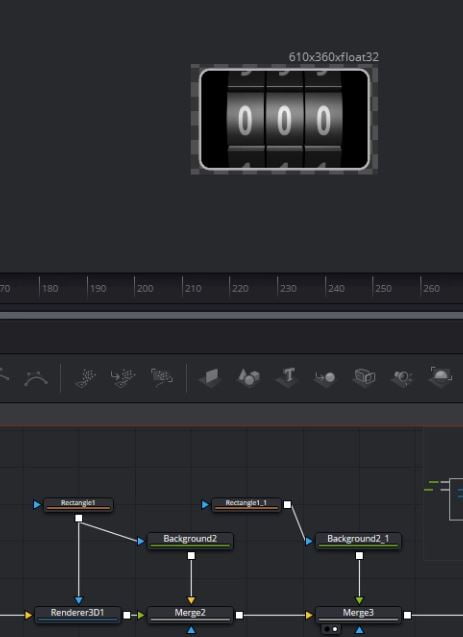
Task: Add a pMerge particle node from toolbar
Action: [x=123, y=378]
